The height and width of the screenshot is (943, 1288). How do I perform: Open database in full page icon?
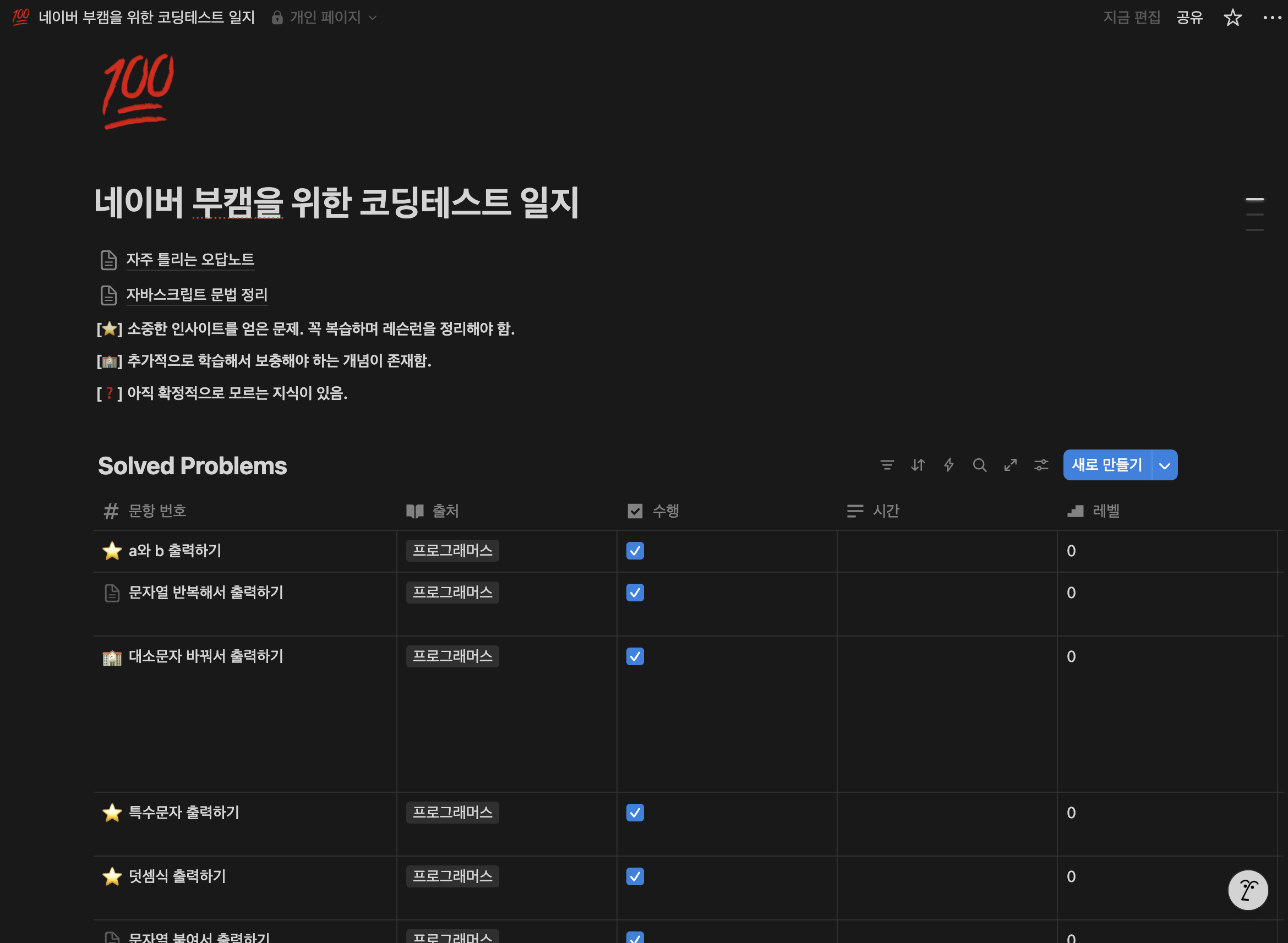click(1010, 465)
